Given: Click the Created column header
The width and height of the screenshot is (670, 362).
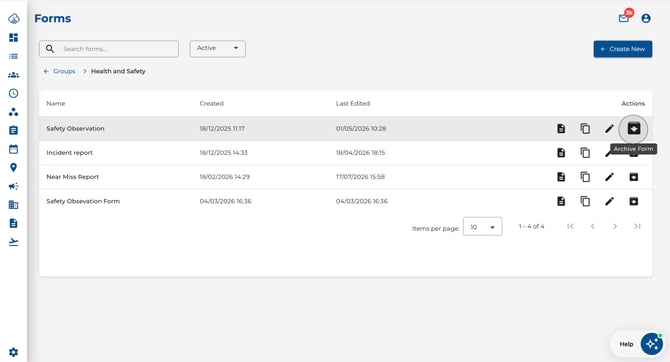Looking at the screenshot, I should tap(212, 103).
